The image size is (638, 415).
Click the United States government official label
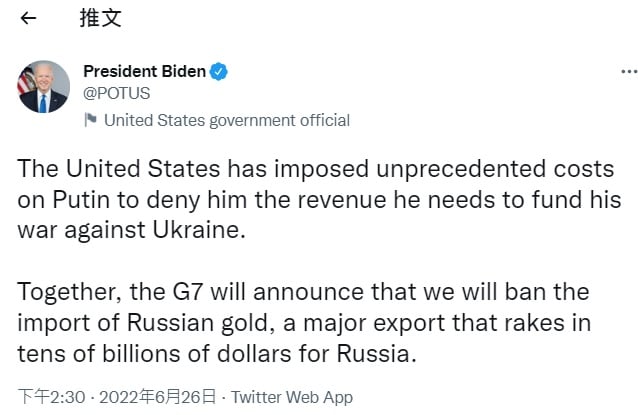226,120
